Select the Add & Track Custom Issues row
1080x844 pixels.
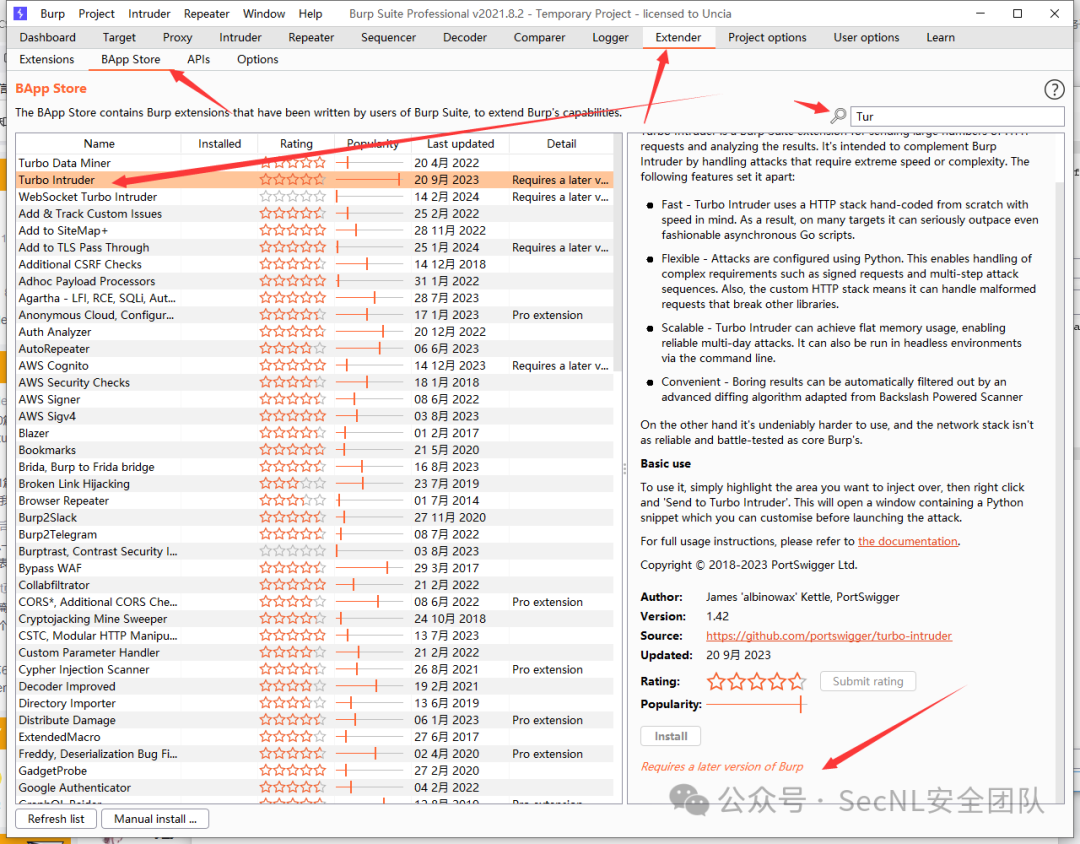point(315,214)
